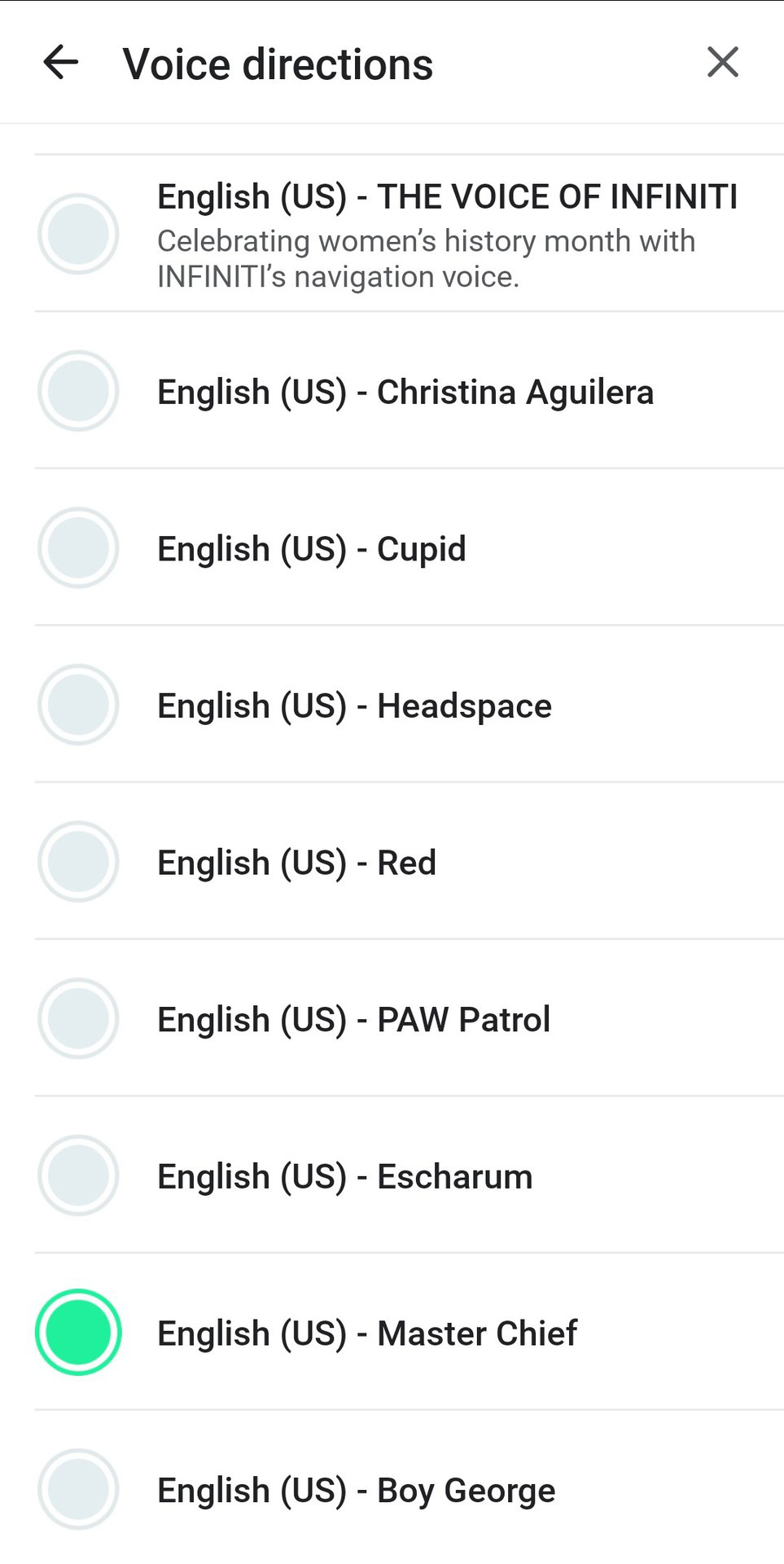Tap the back arrow icon

(61, 63)
